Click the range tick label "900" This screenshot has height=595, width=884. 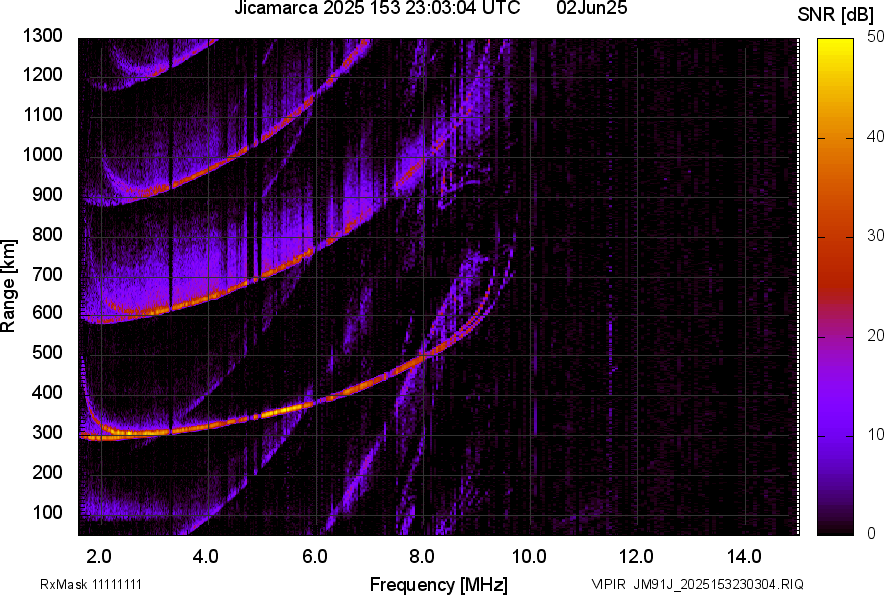coord(47,194)
